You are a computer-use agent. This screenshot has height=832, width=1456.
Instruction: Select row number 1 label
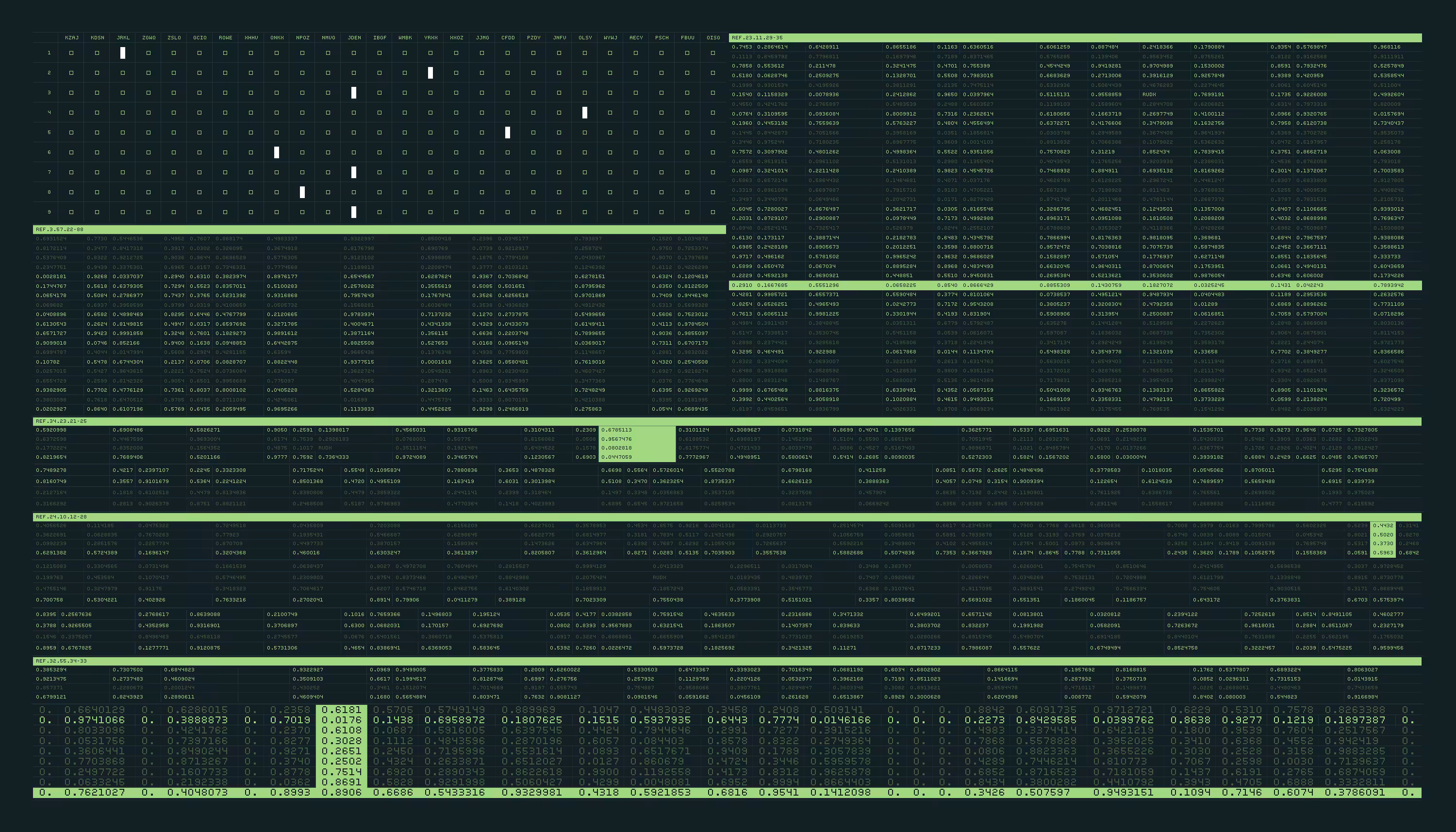49,53
